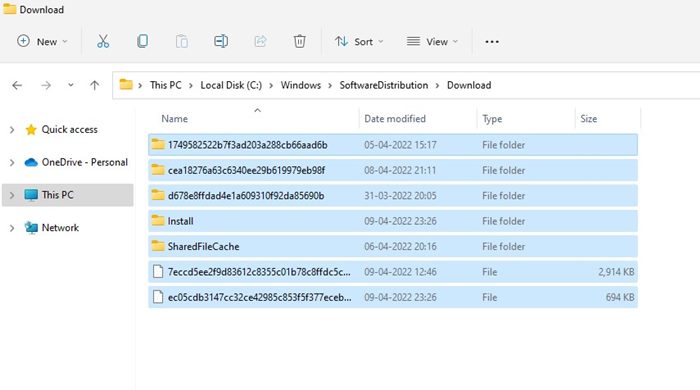This screenshot has height=390, width=700.
Task: Sort by the Date modified column header
Action: (395, 119)
